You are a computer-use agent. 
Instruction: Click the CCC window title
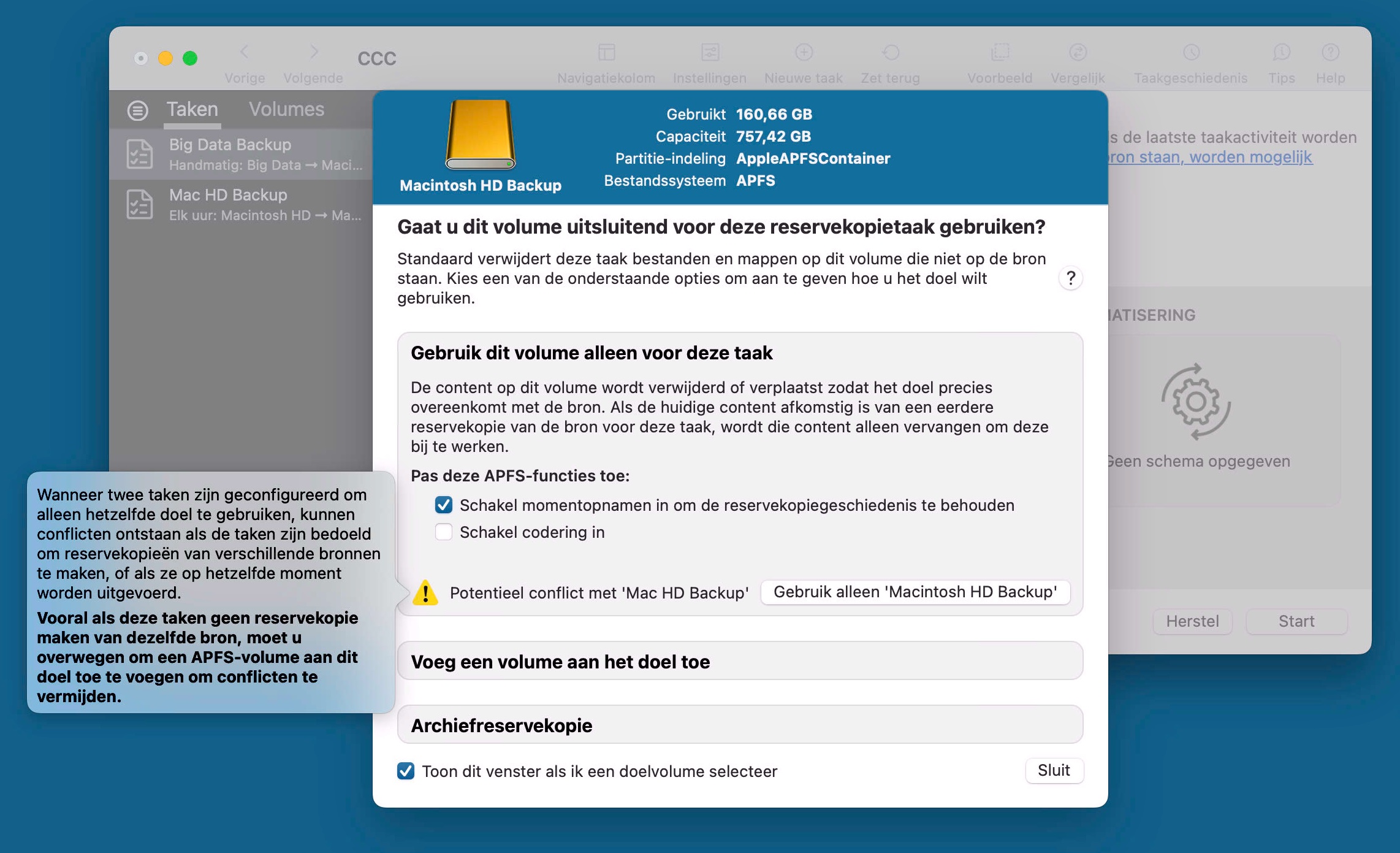click(377, 58)
